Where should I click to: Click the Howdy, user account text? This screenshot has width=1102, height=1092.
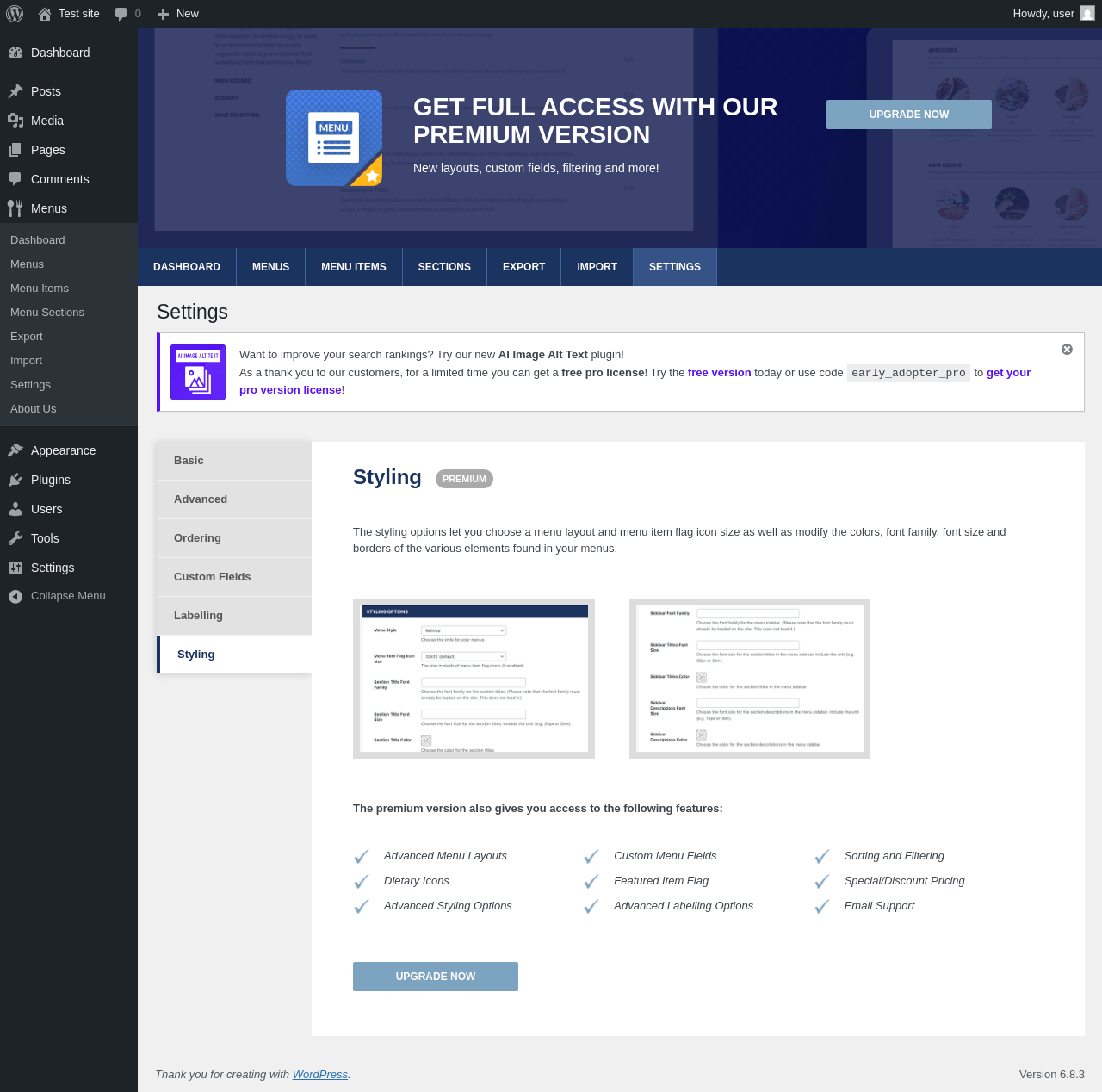pyautogui.click(x=1043, y=14)
